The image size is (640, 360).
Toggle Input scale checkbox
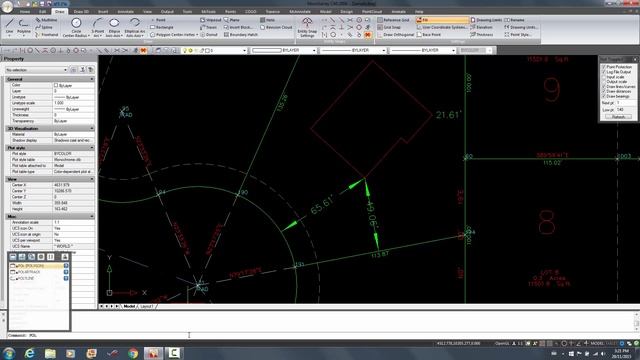pyautogui.click(x=604, y=76)
